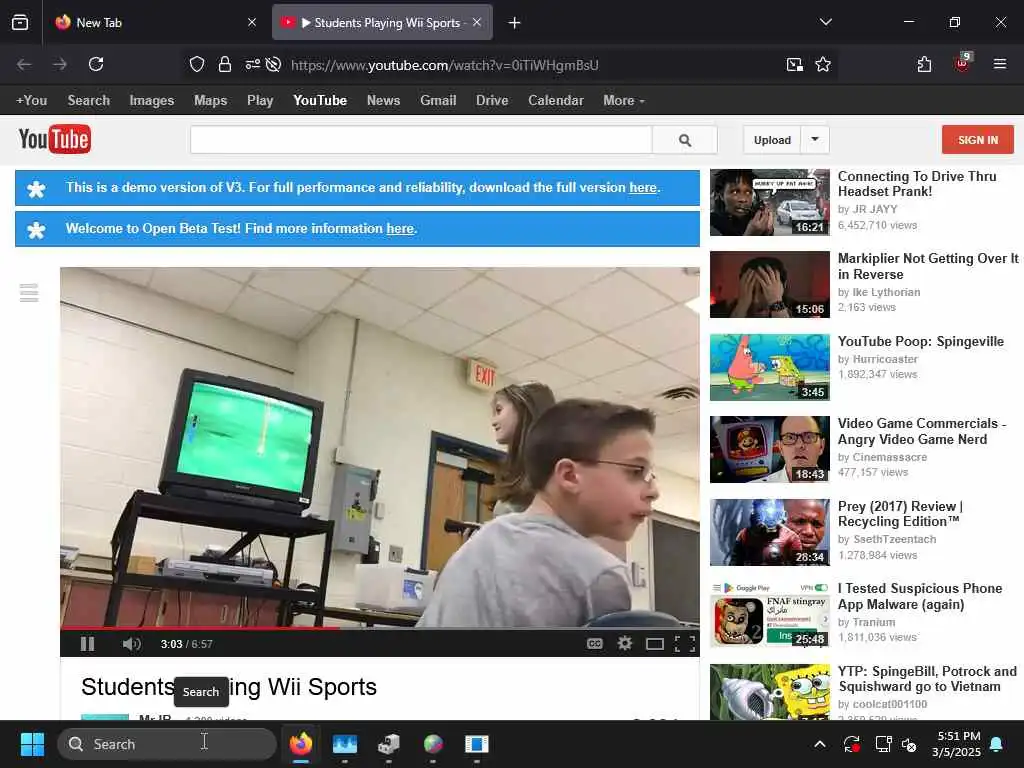Open the uBlock extension icon with badge
1024x768 pixels.
point(963,63)
